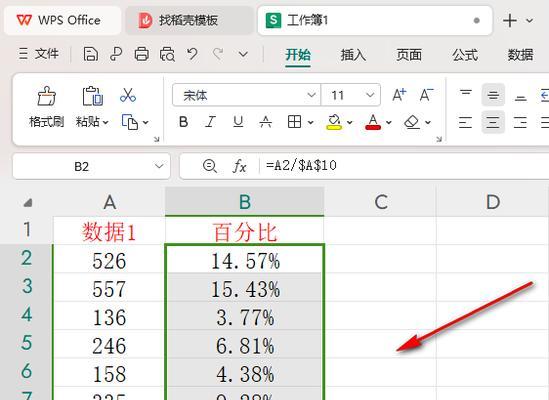Click the Print icon

tap(141, 55)
